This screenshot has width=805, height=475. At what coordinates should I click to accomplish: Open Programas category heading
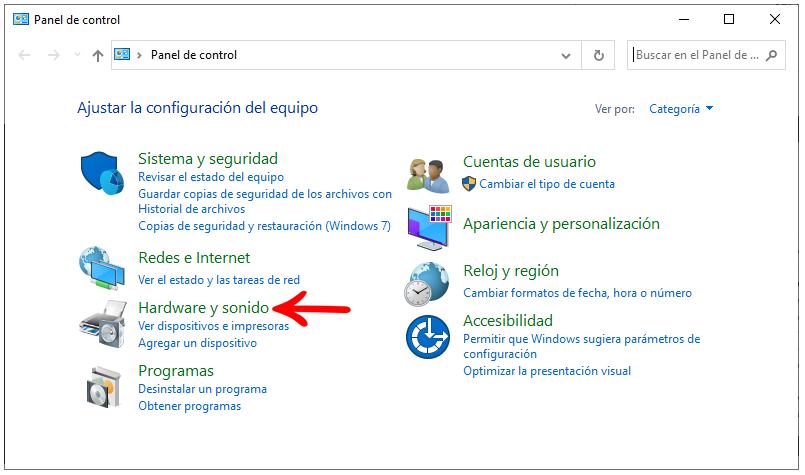[176, 371]
